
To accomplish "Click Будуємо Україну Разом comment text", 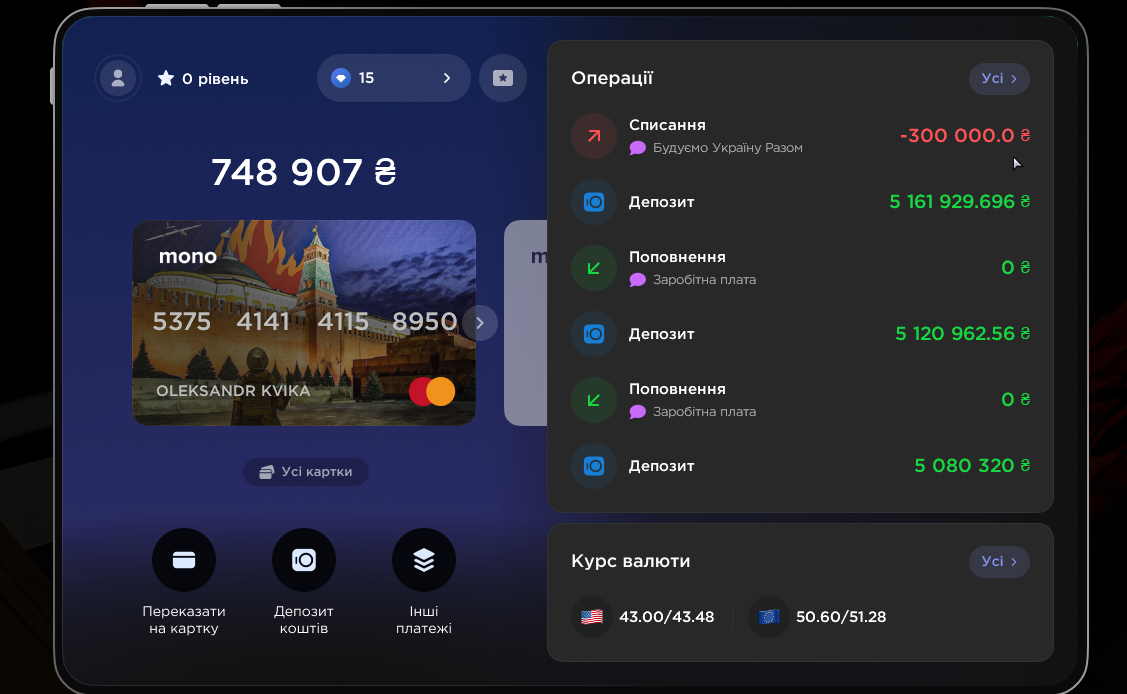I will [727, 148].
